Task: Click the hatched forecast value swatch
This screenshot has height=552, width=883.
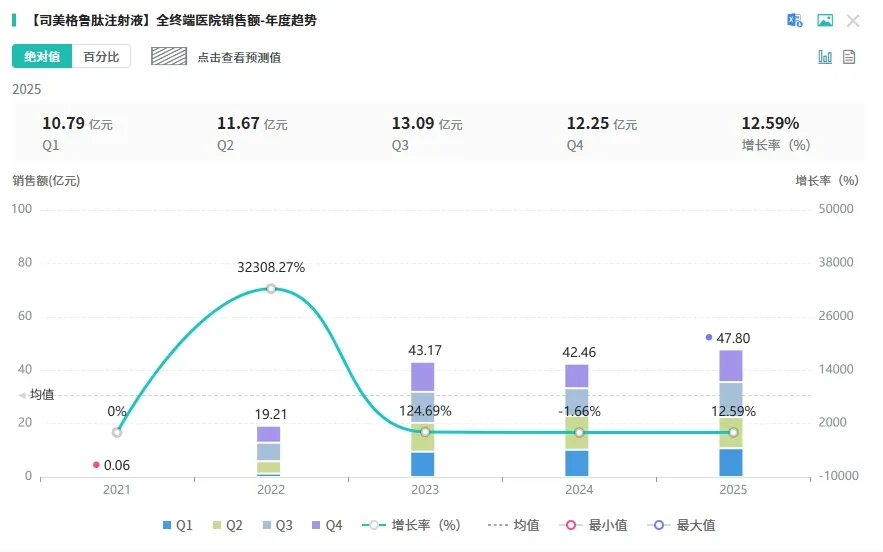Action: click(x=169, y=56)
